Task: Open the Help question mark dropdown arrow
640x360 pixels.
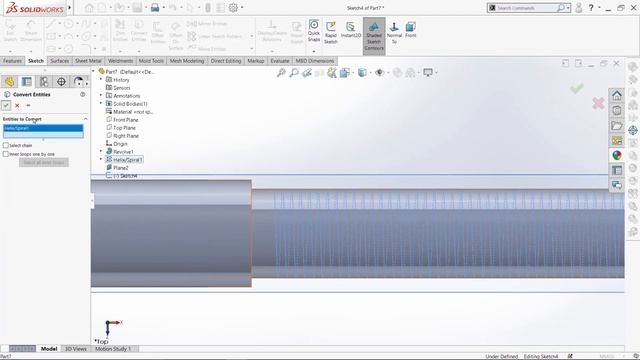Action: [599, 8]
